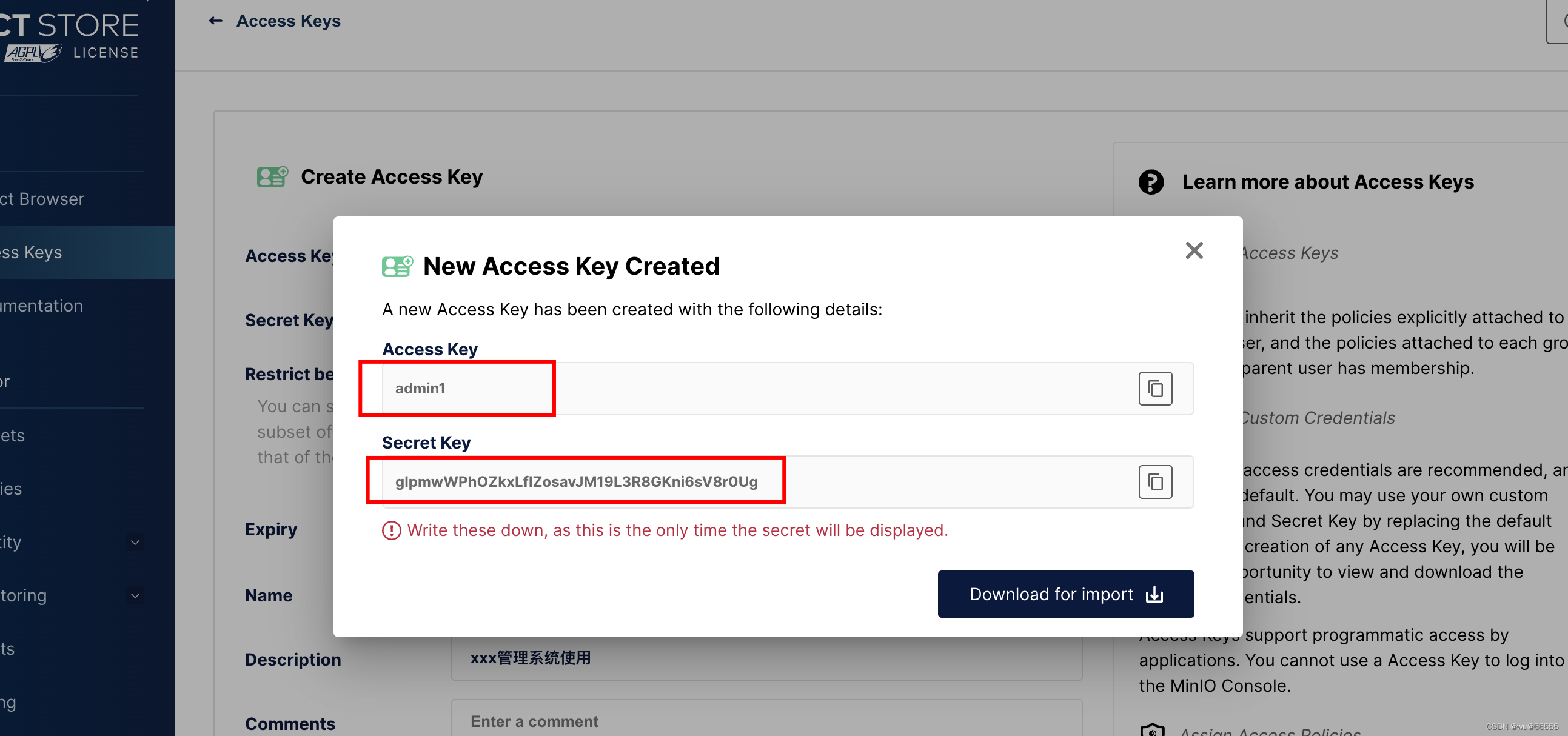Click the copy icon for Secret Key

point(1156,481)
